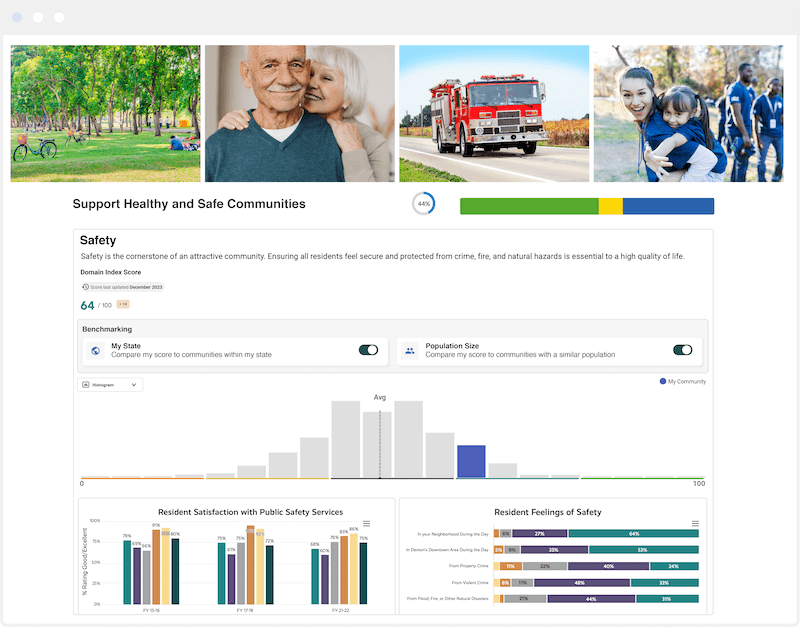800x627 pixels.
Task: Open the elderly couple photo
Action: click(x=300, y=113)
